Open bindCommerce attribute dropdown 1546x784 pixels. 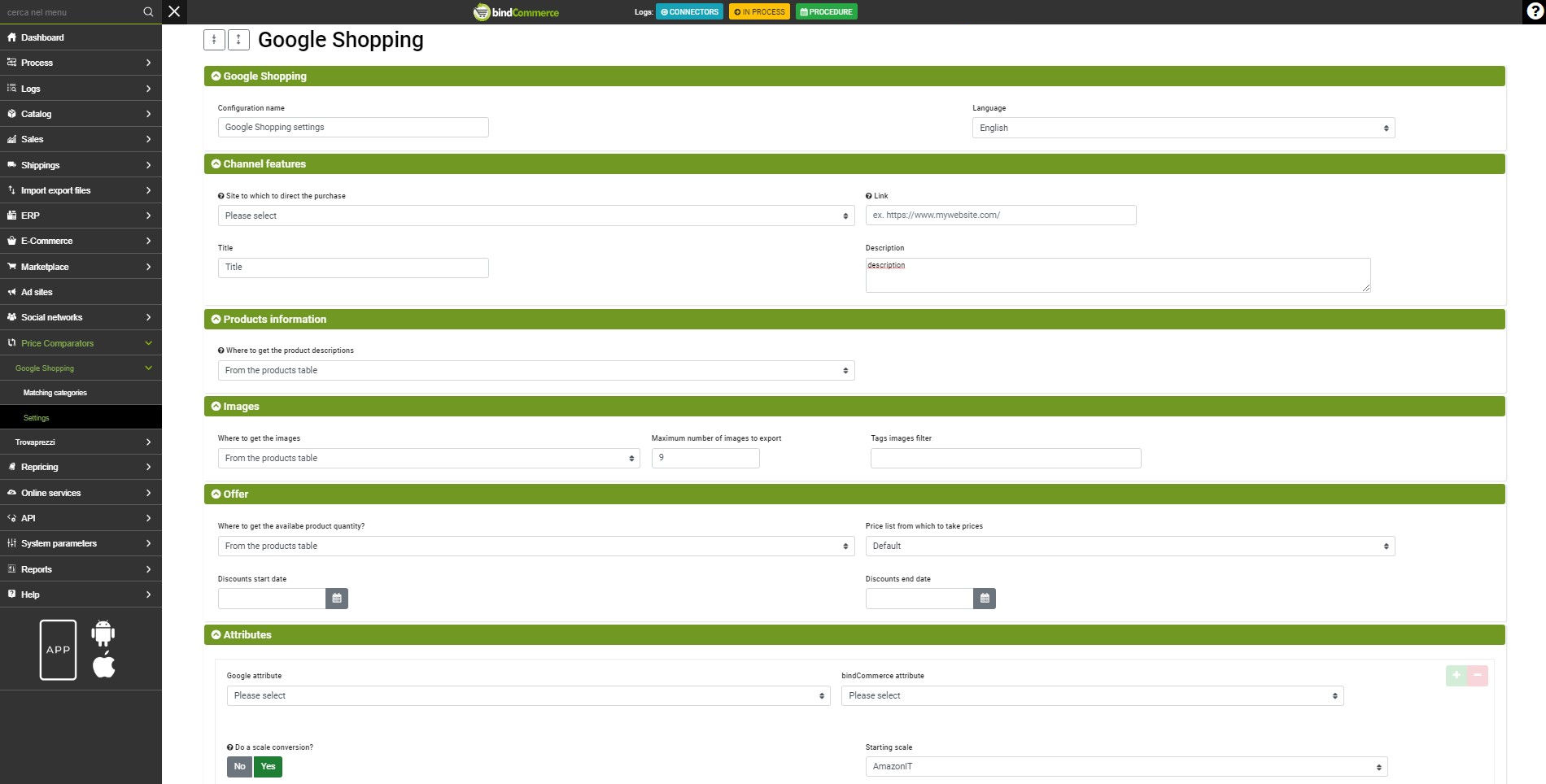pyautogui.click(x=1092, y=696)
